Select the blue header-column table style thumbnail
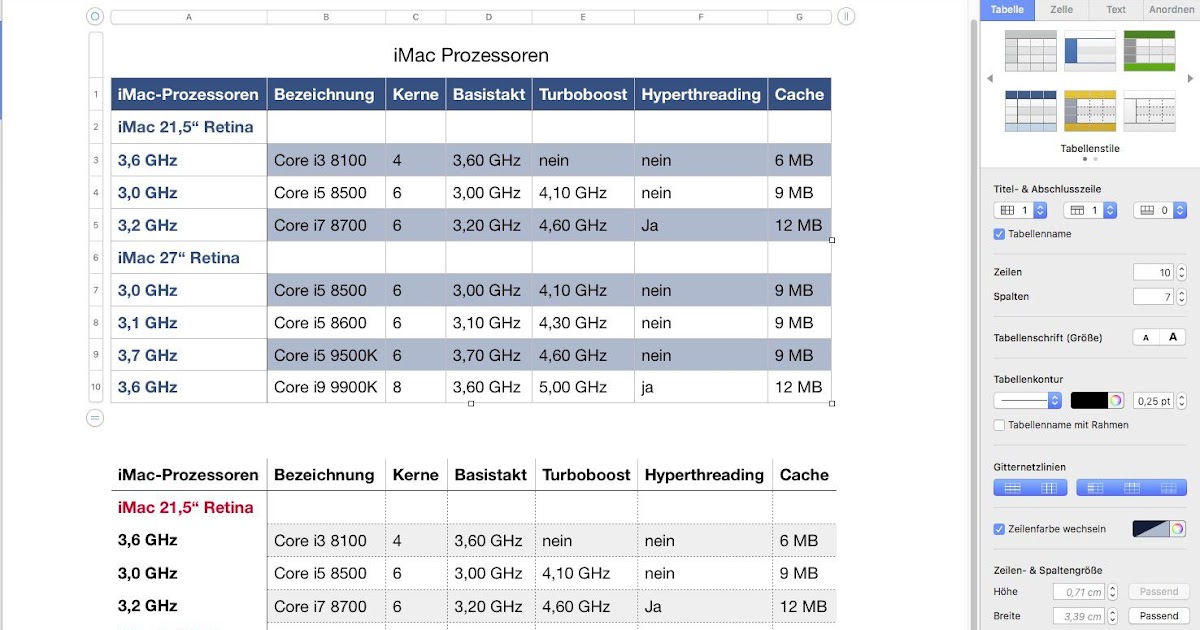The width and height of the screenshot is (1200, 630). 1090,50
